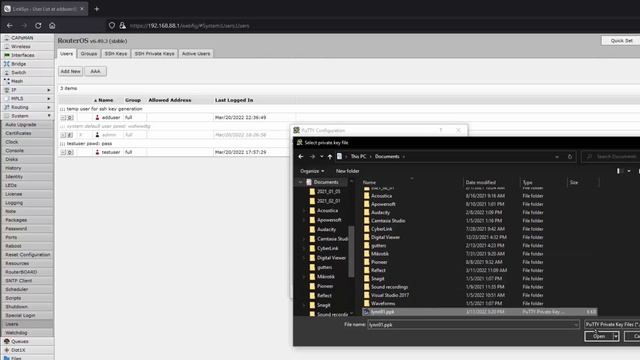The width and height of the screenshot is (640, 360).
Task: Sort files by Date modified column
Action: pyautogui.click(x=481, y=182)
